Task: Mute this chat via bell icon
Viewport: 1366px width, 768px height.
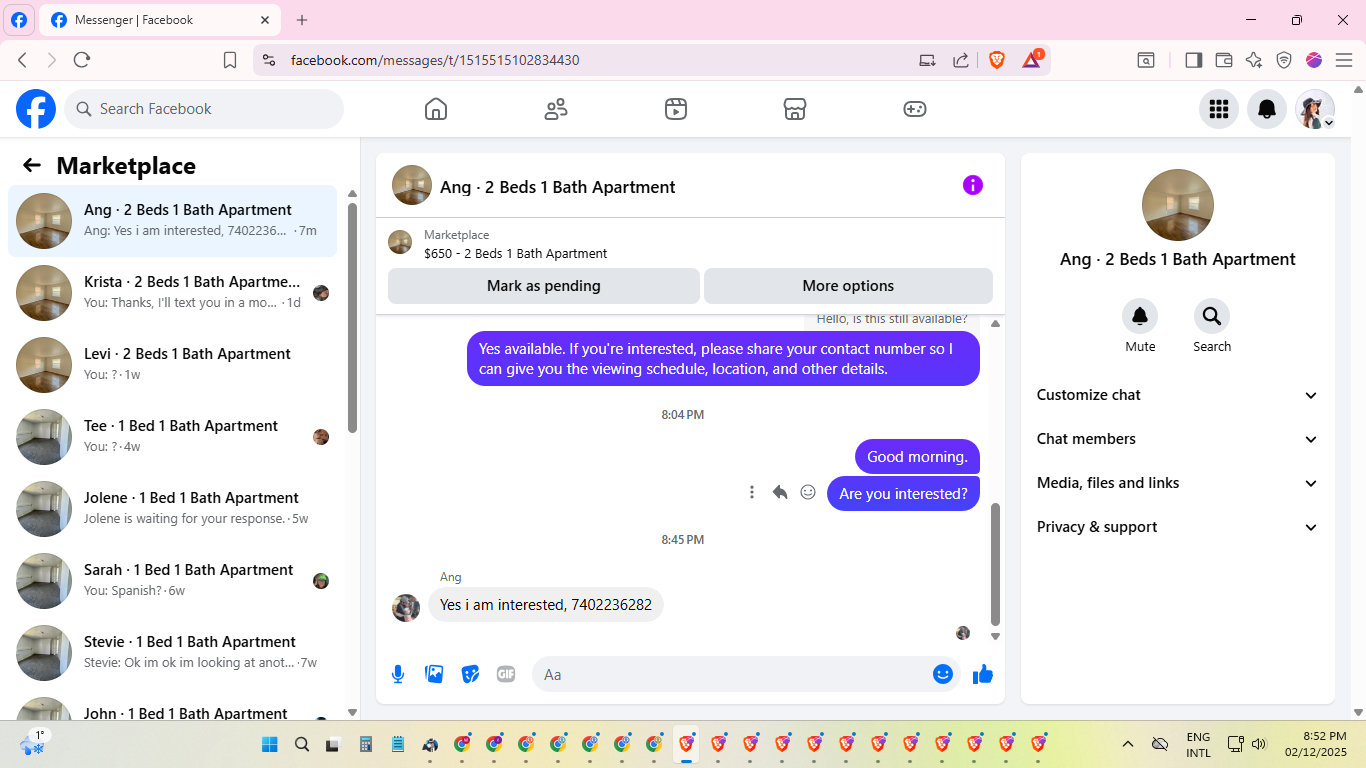Action: pos(1140,317)
